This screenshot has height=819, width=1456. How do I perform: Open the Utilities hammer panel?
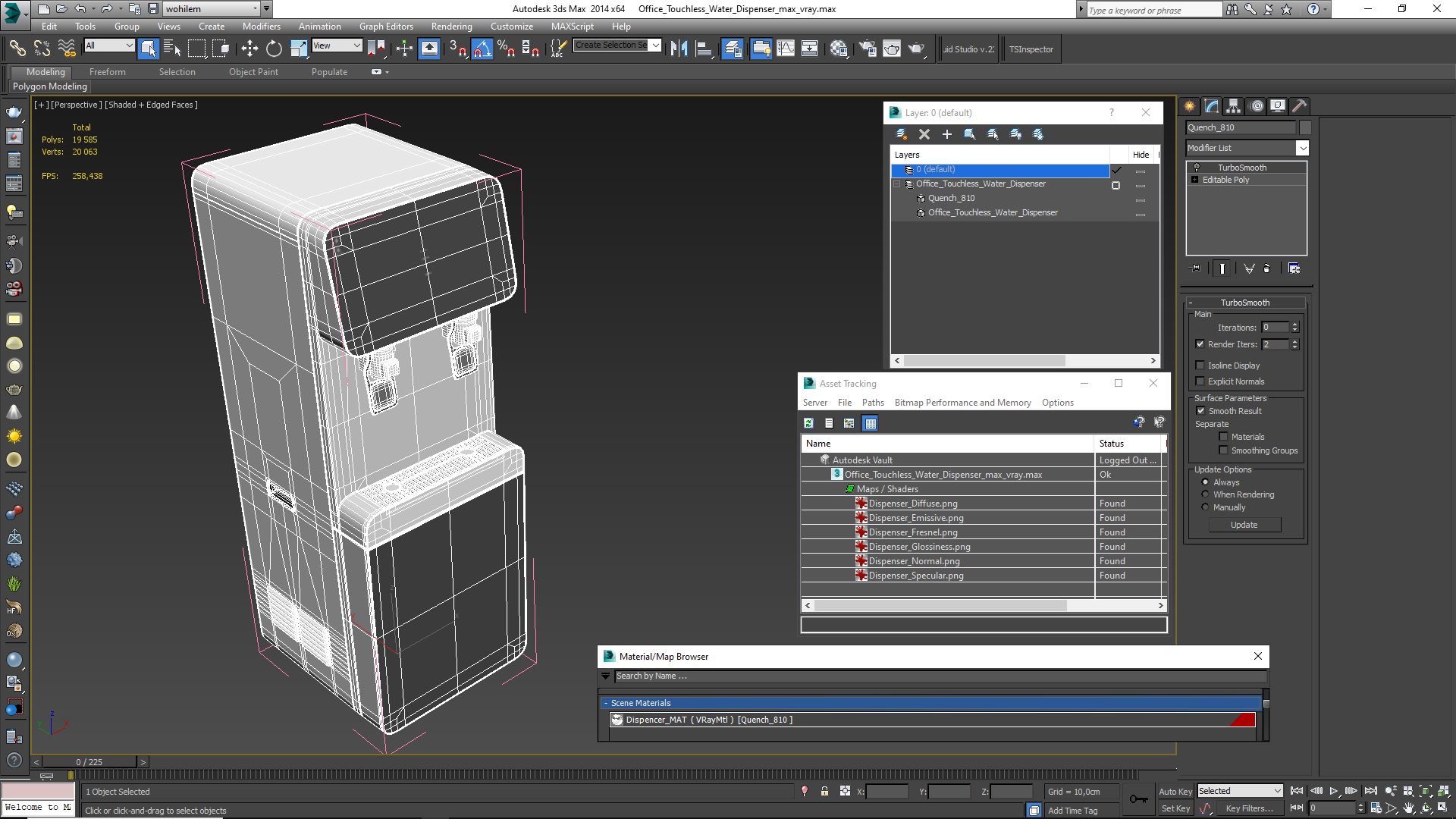1300,106
